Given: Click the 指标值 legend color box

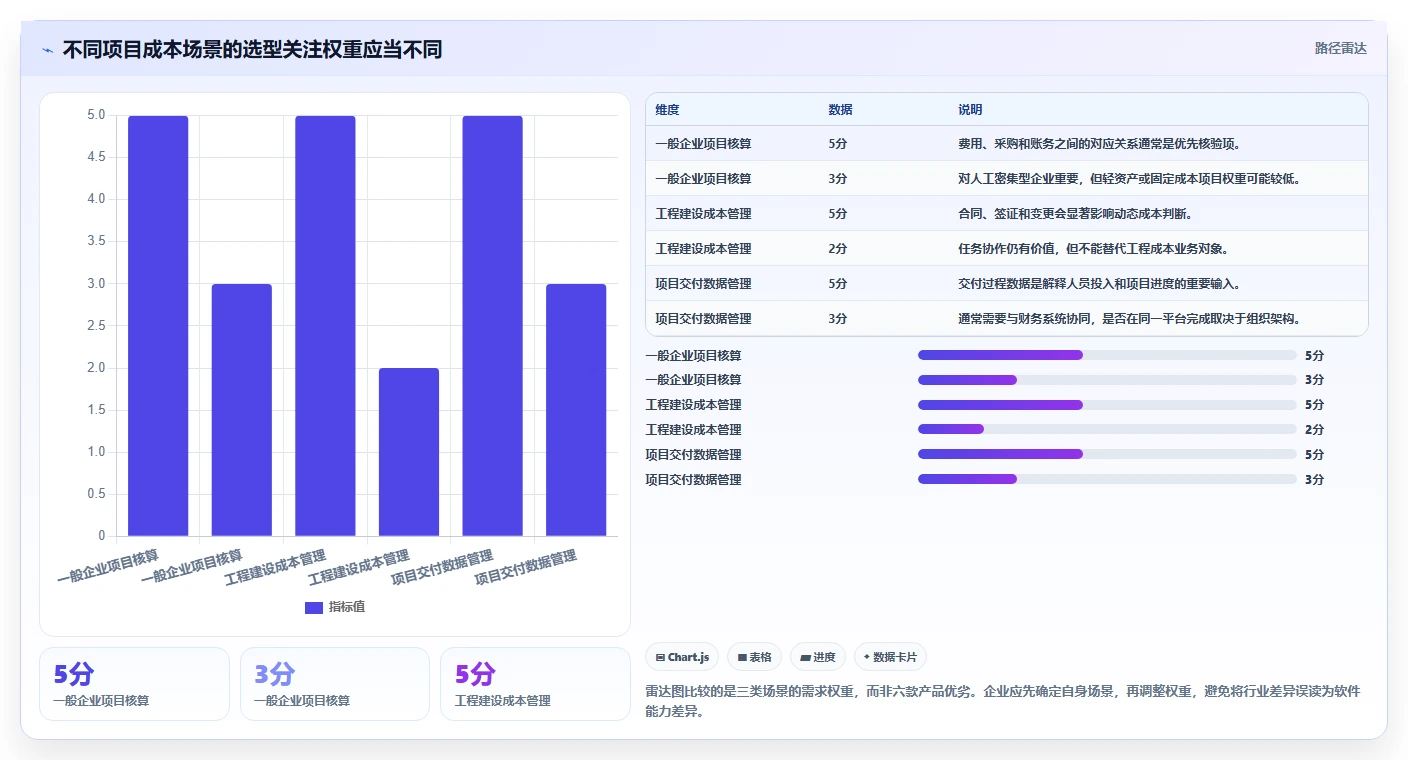Looking at the screenshot, I should [x=314, y=608].
